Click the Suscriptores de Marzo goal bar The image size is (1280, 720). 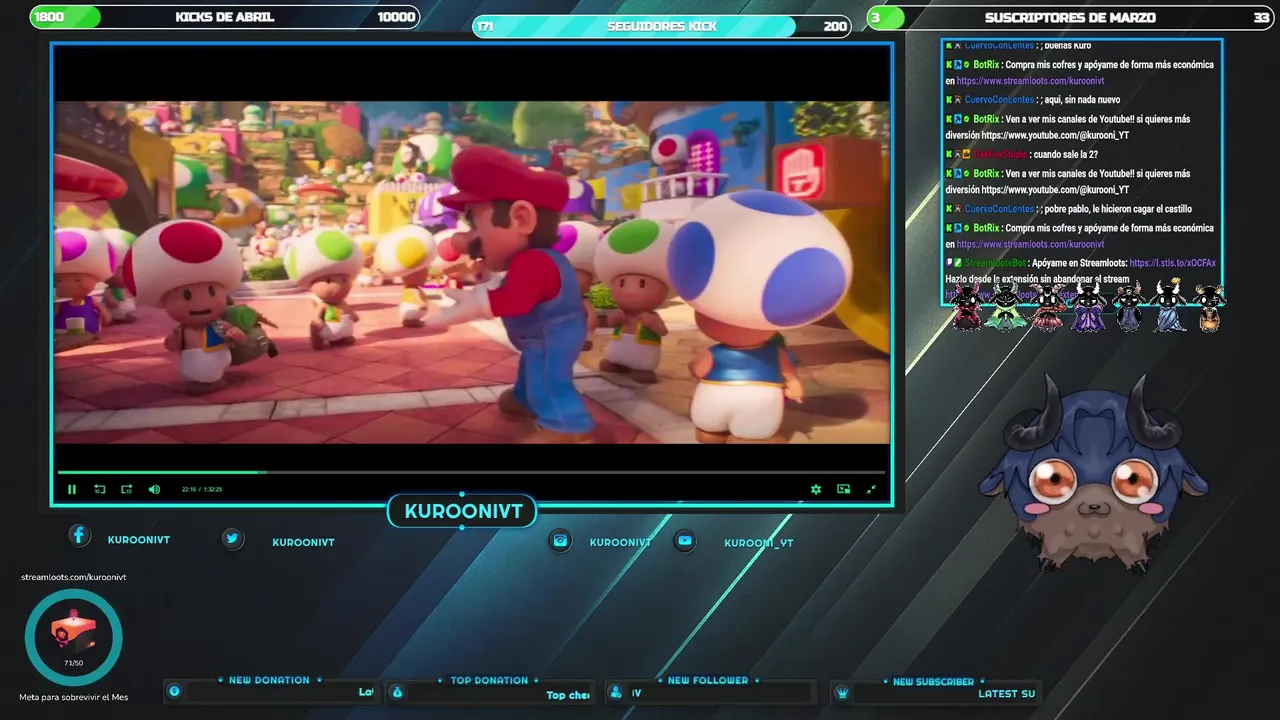1070,17
